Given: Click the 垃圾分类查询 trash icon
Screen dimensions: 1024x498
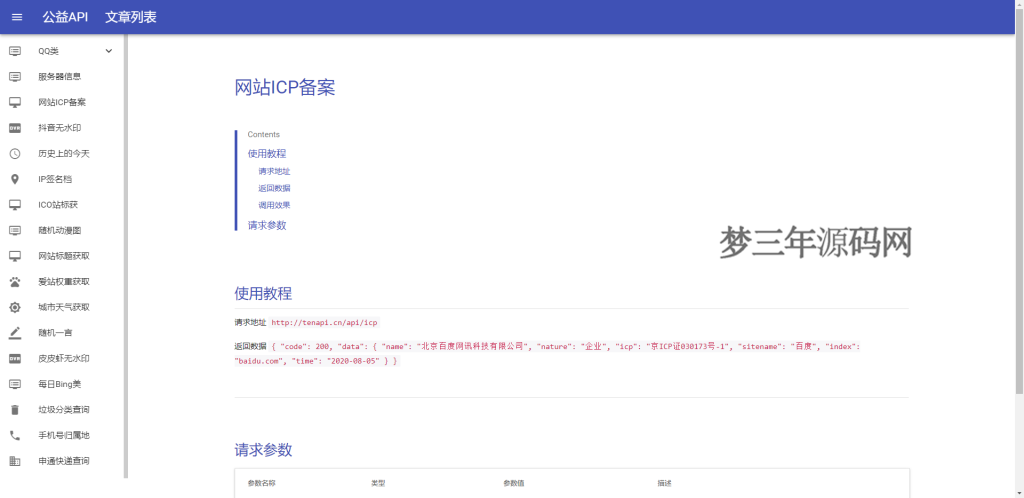Looking at the screenshot, I should [15, 410].
